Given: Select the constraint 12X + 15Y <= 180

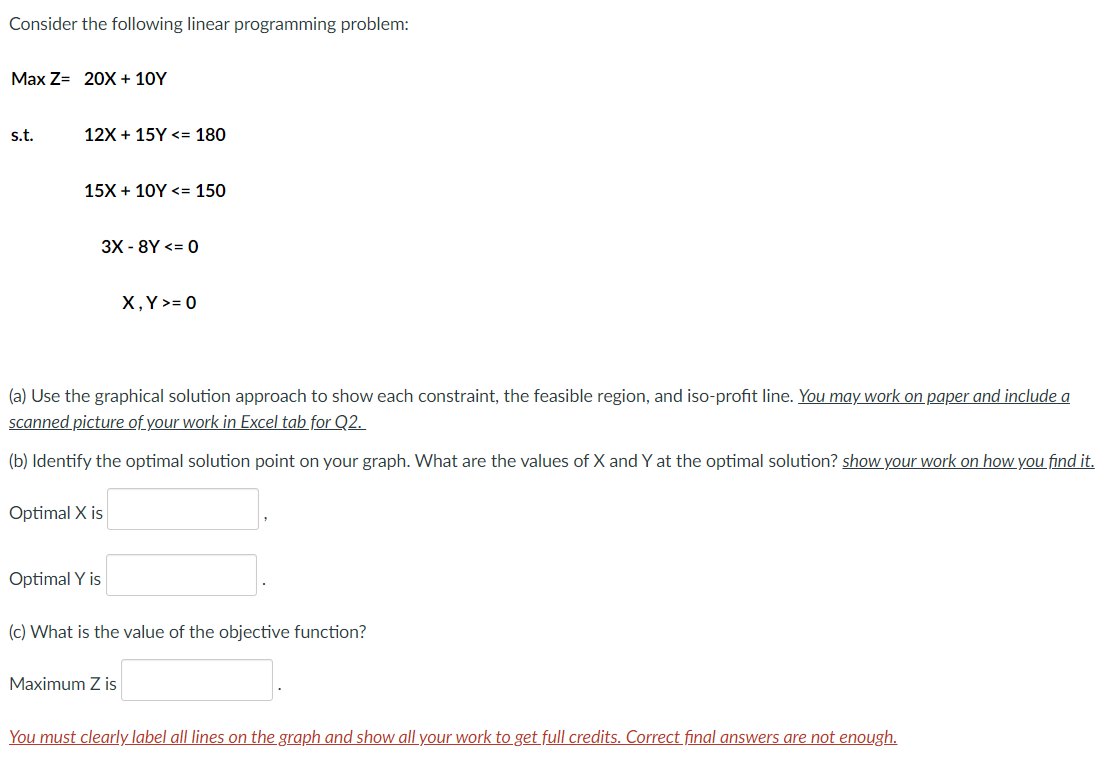Looking at the screenshot, I should (154, 134).
